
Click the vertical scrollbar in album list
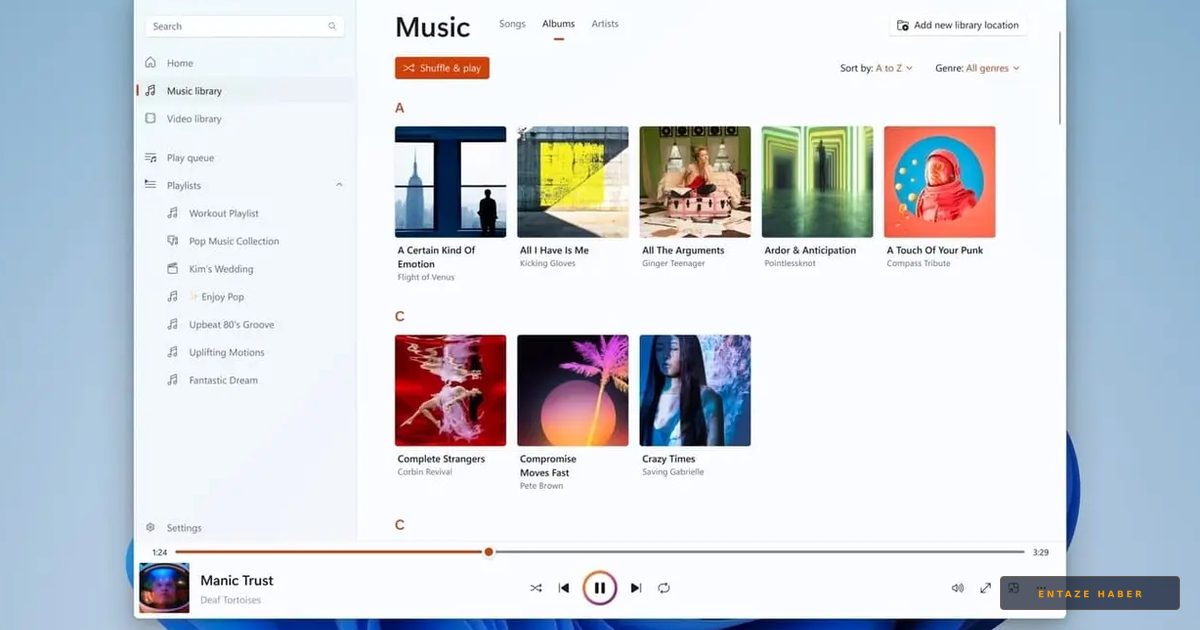[x=1061, y=78]
